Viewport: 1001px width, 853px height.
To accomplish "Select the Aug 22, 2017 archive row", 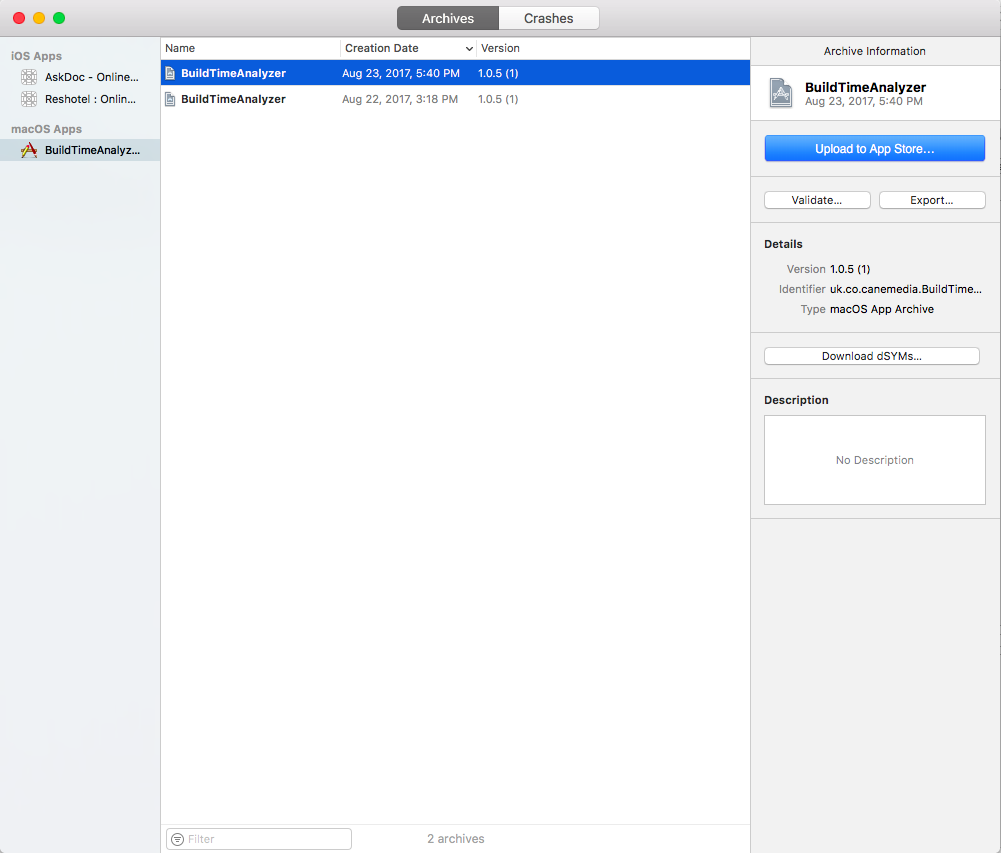I will pos(455,99).
